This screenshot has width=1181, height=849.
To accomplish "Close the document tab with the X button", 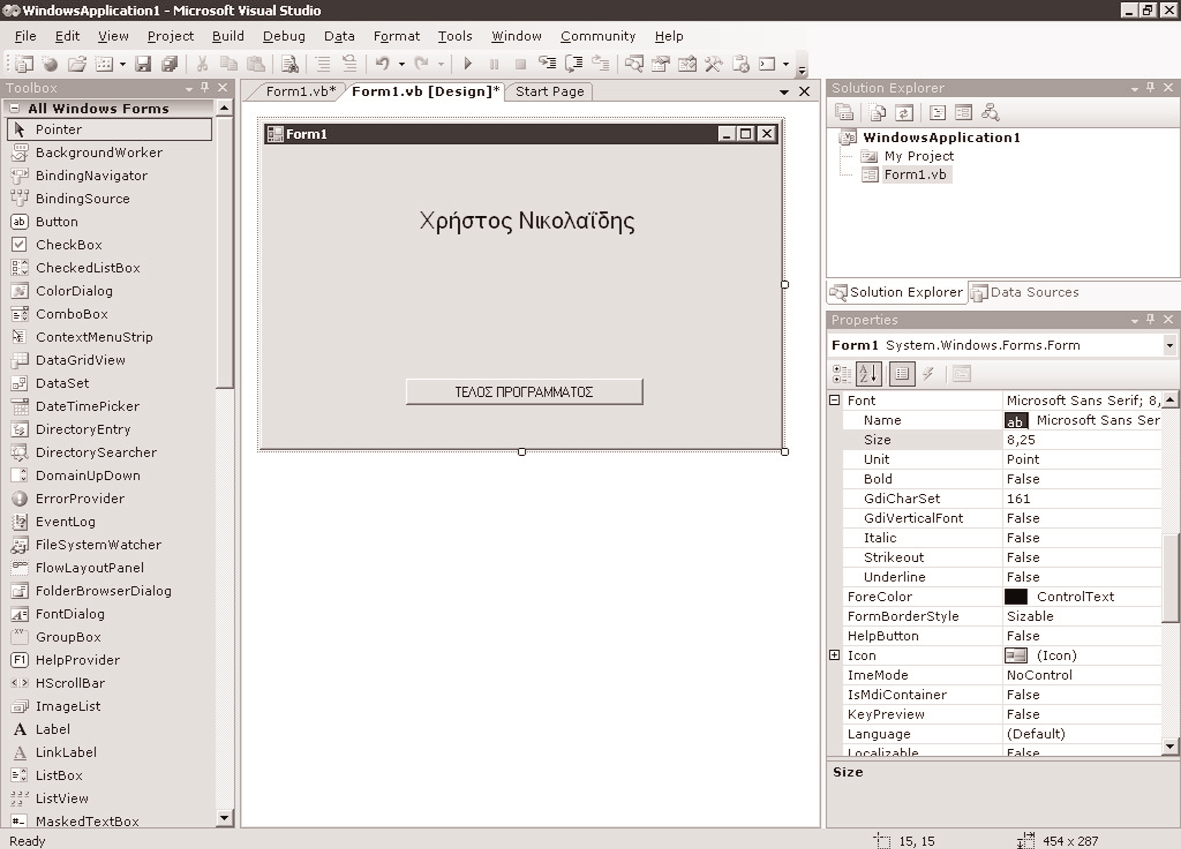I will tap(804, 91).
